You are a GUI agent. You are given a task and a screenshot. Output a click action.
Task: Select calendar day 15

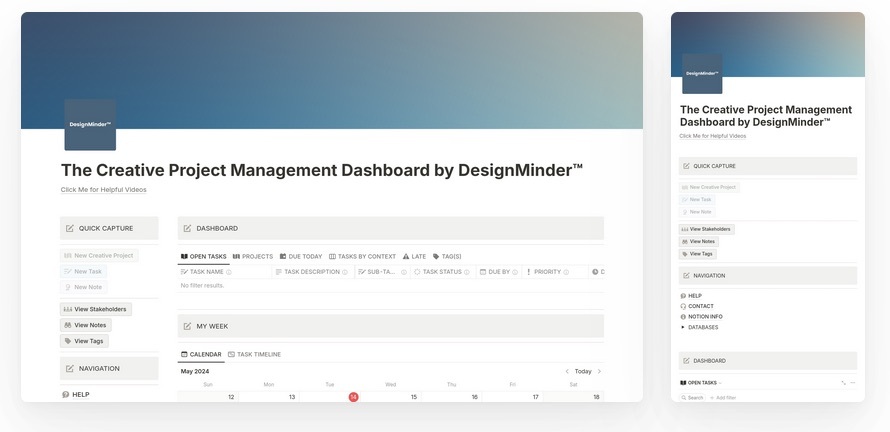414,397
